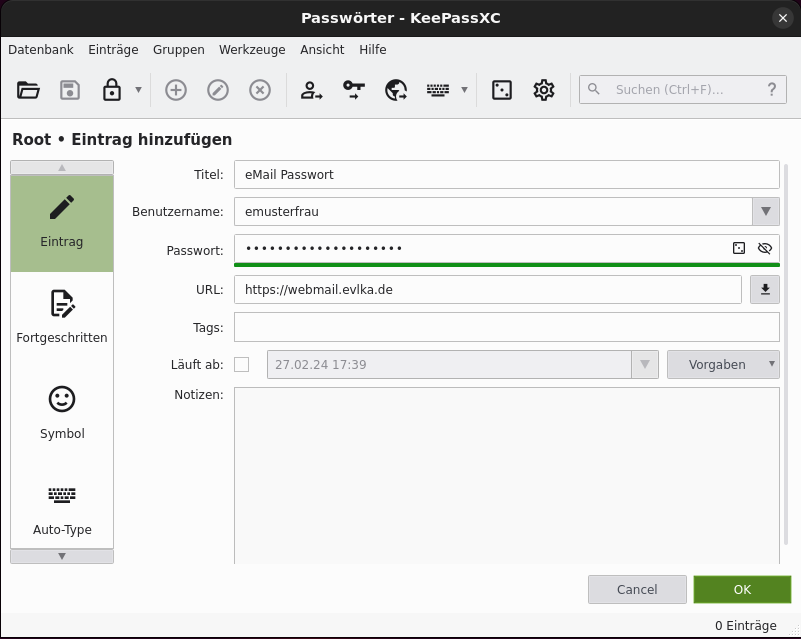
Task: Lock the database with padlock icon
Action: pos(112,90)
